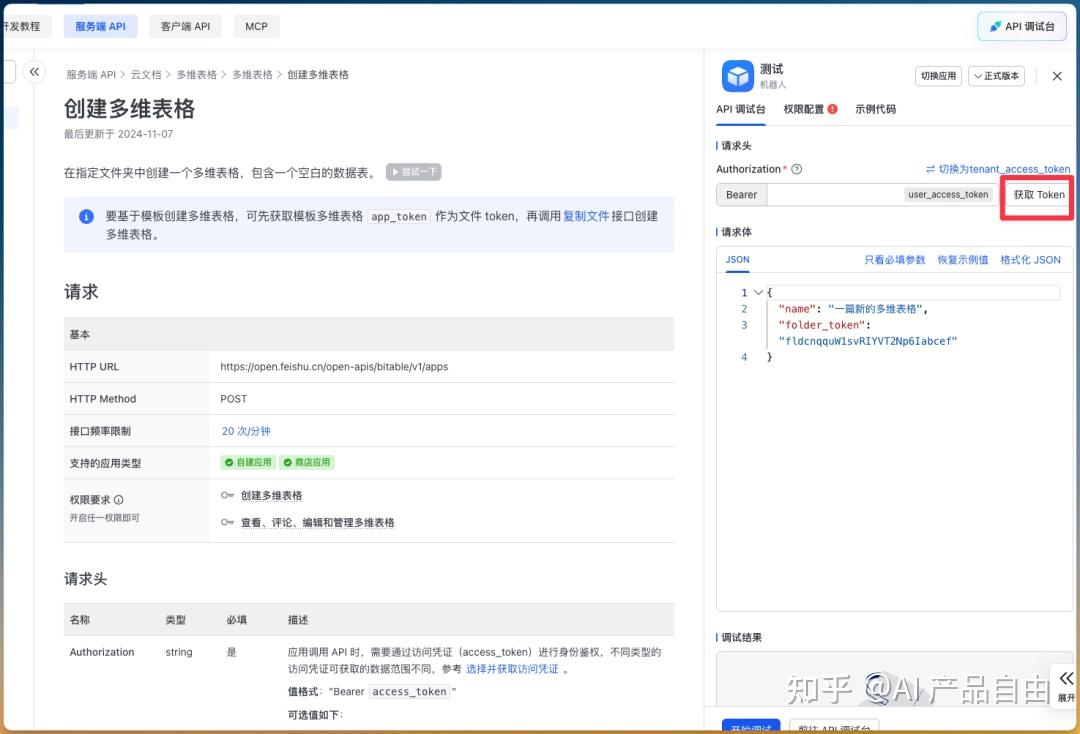Click the 创建多维表格 breadcrumb

(x=318, y=74)
